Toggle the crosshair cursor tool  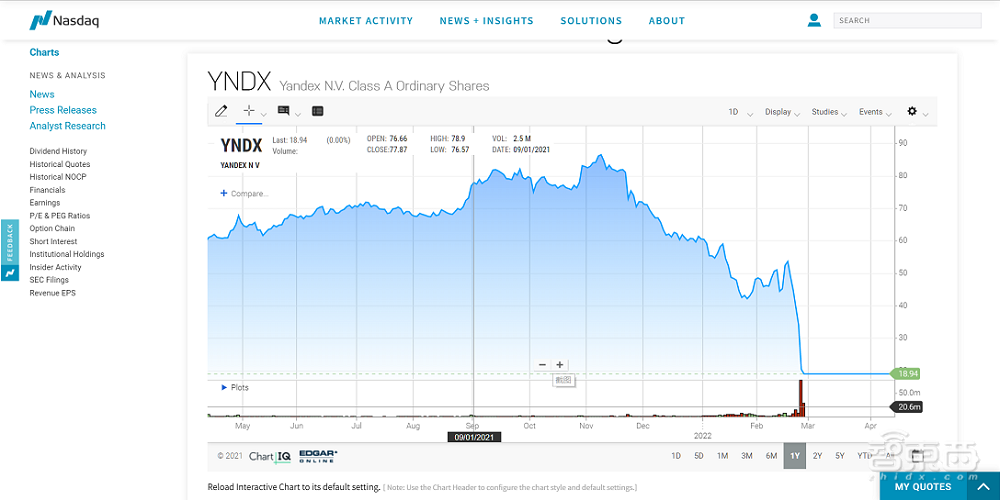point(250,111)
